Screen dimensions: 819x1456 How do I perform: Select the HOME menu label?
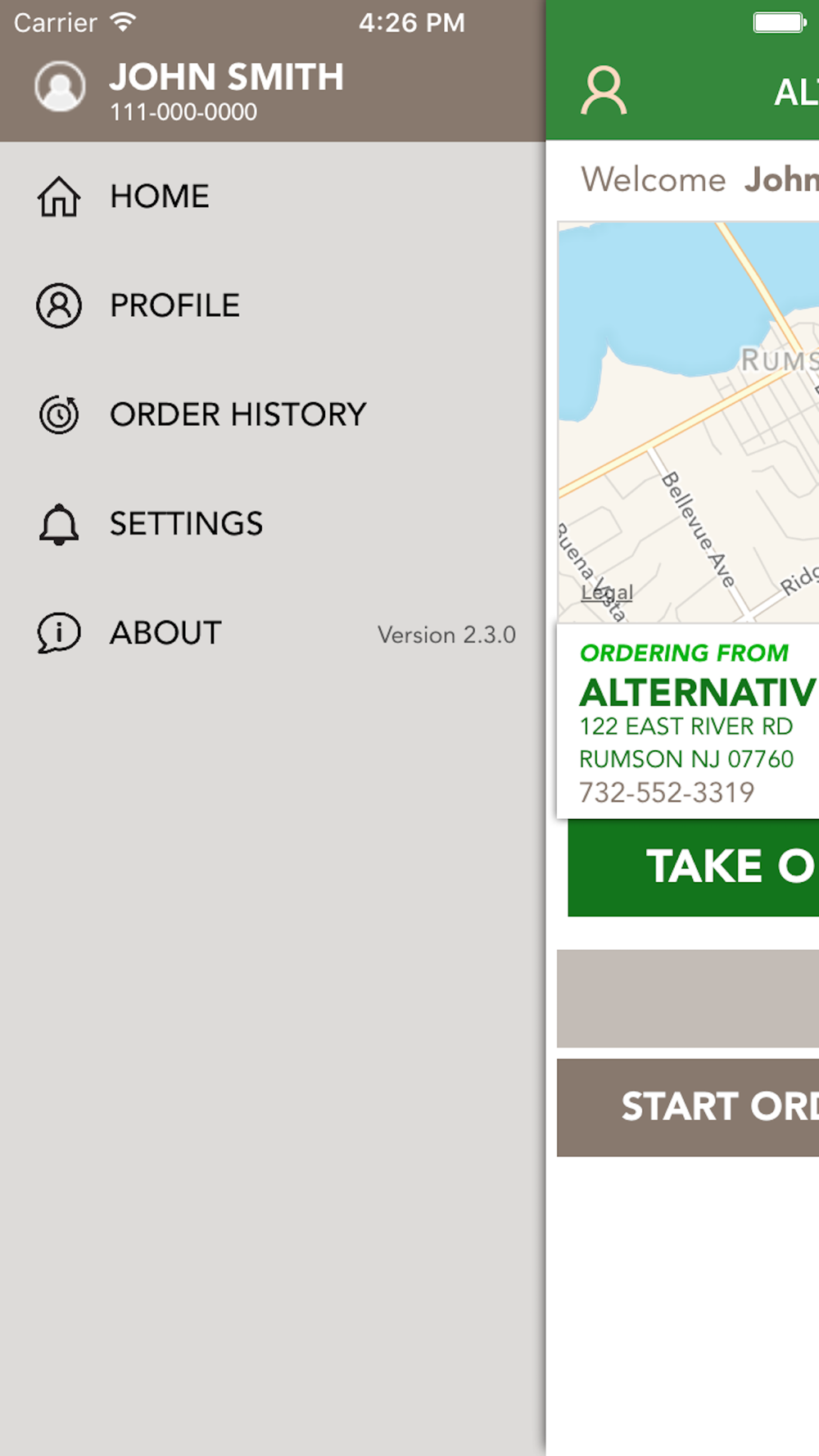coord(160,197)
